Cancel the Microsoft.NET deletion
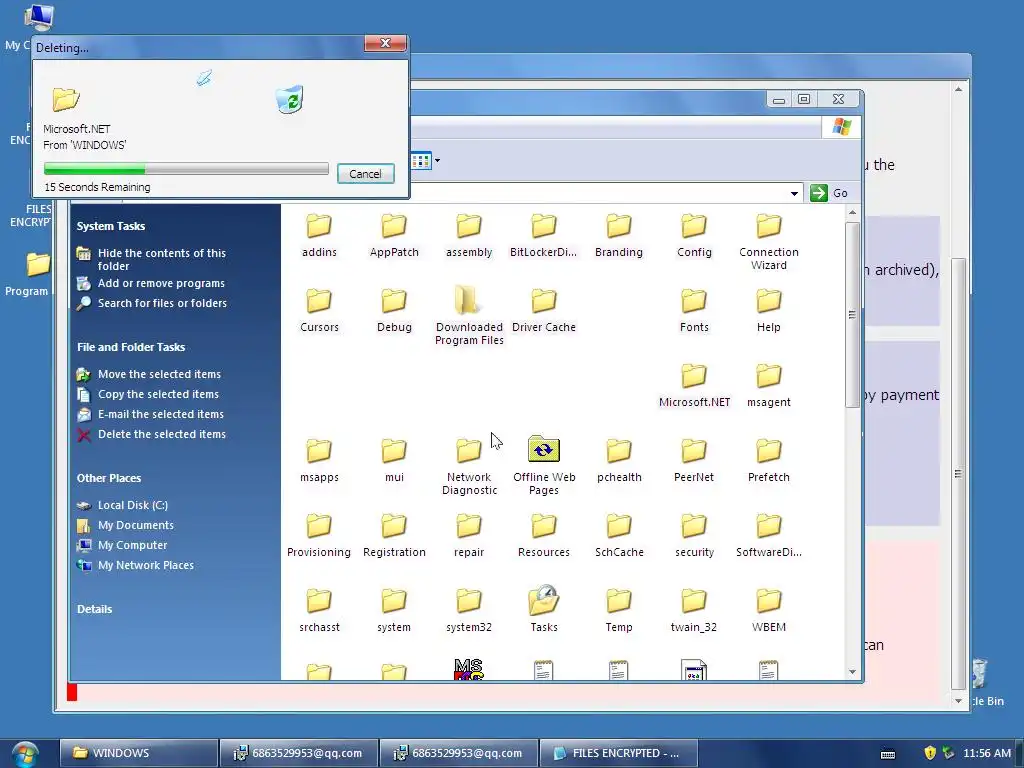 366,174
